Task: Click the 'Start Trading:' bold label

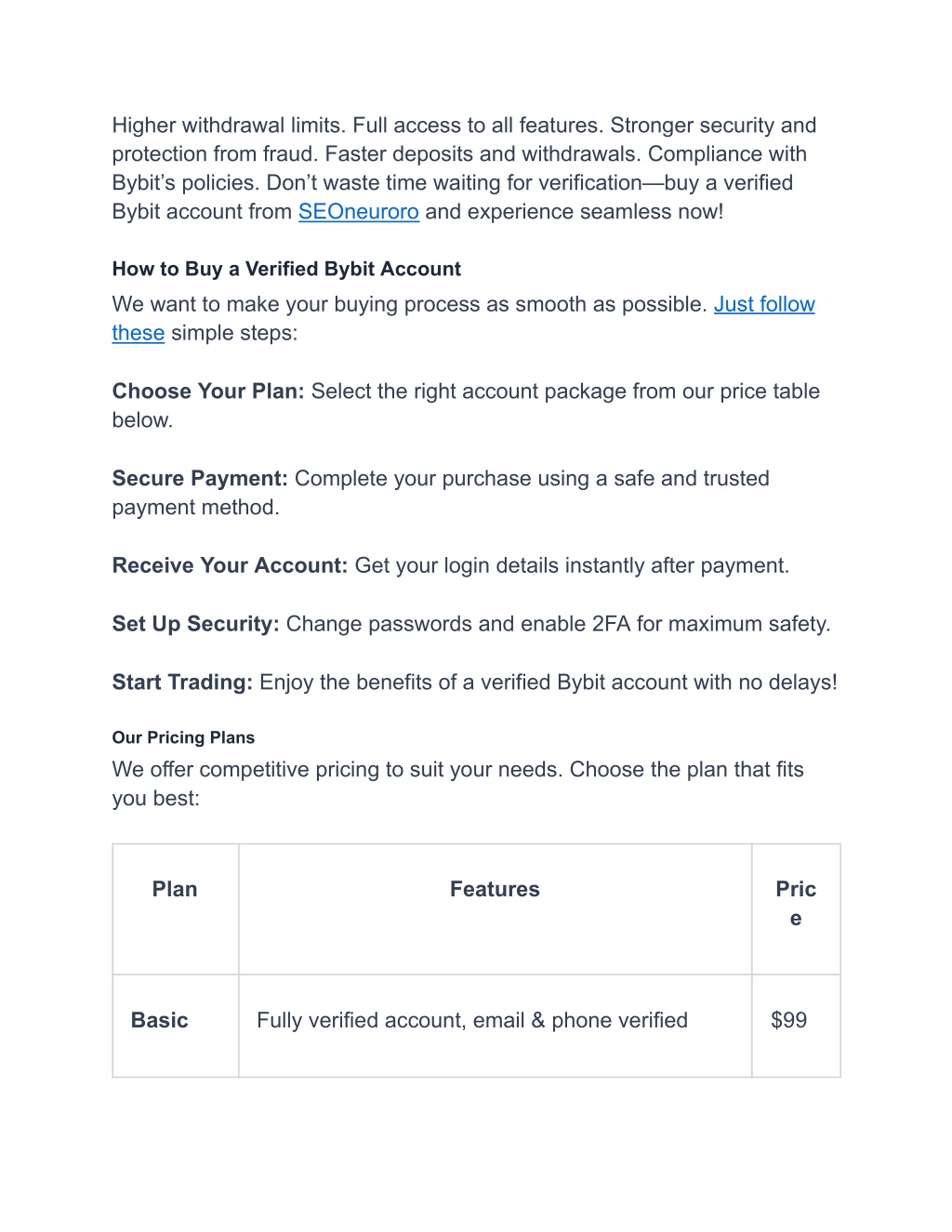Action: 182,682
